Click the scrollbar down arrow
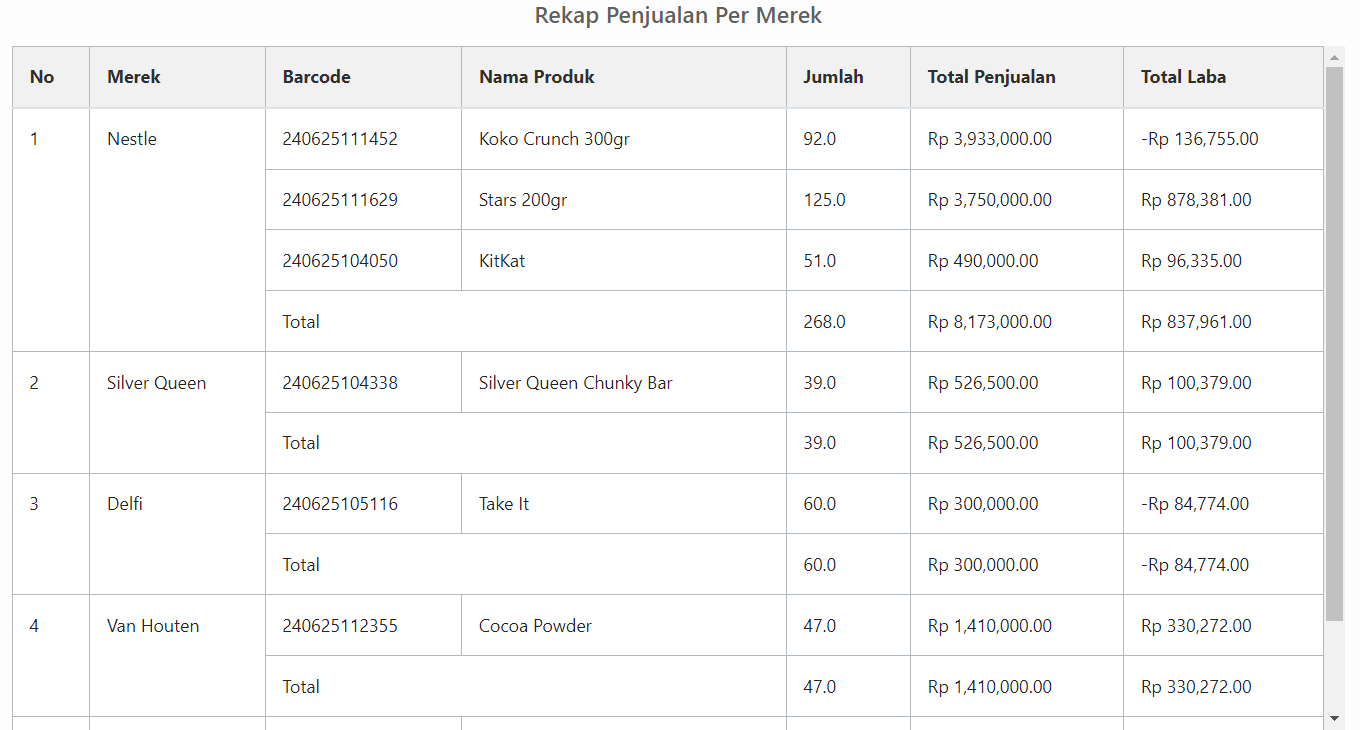Screen dimensions: 1360x730 pyautogui.click(x=1334, y=718)
